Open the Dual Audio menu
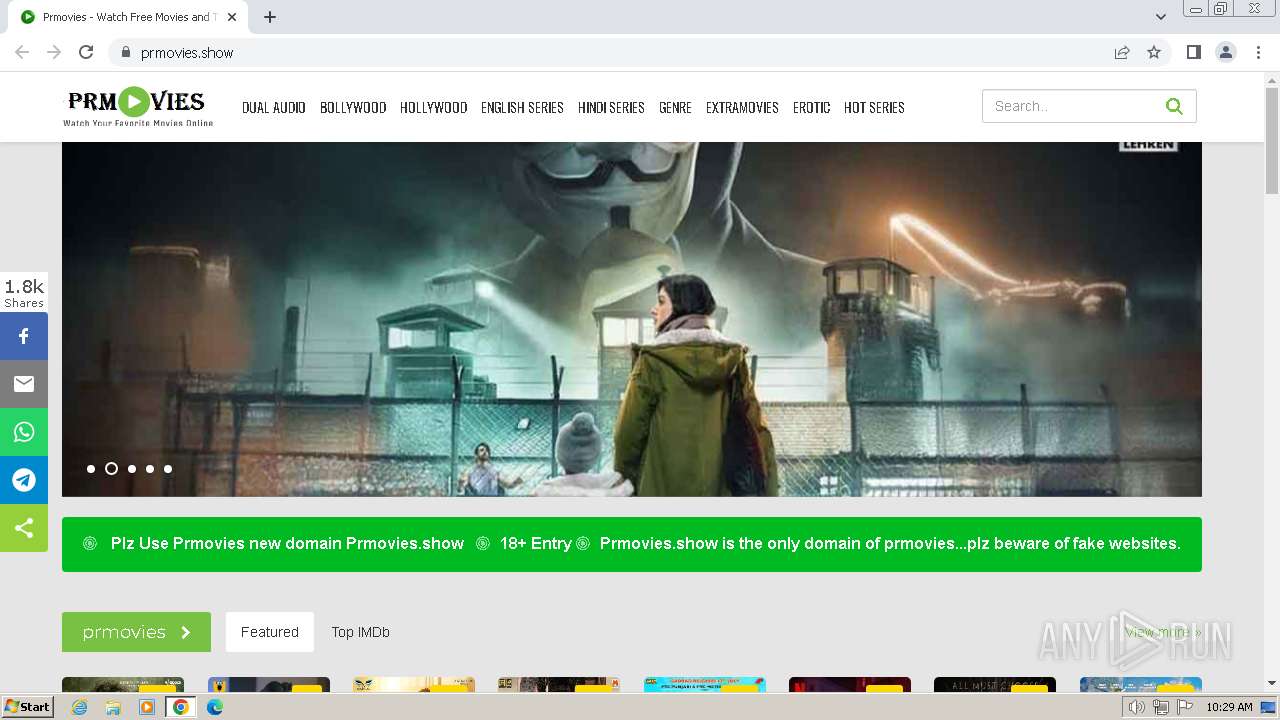 click(x=274, y=107)
